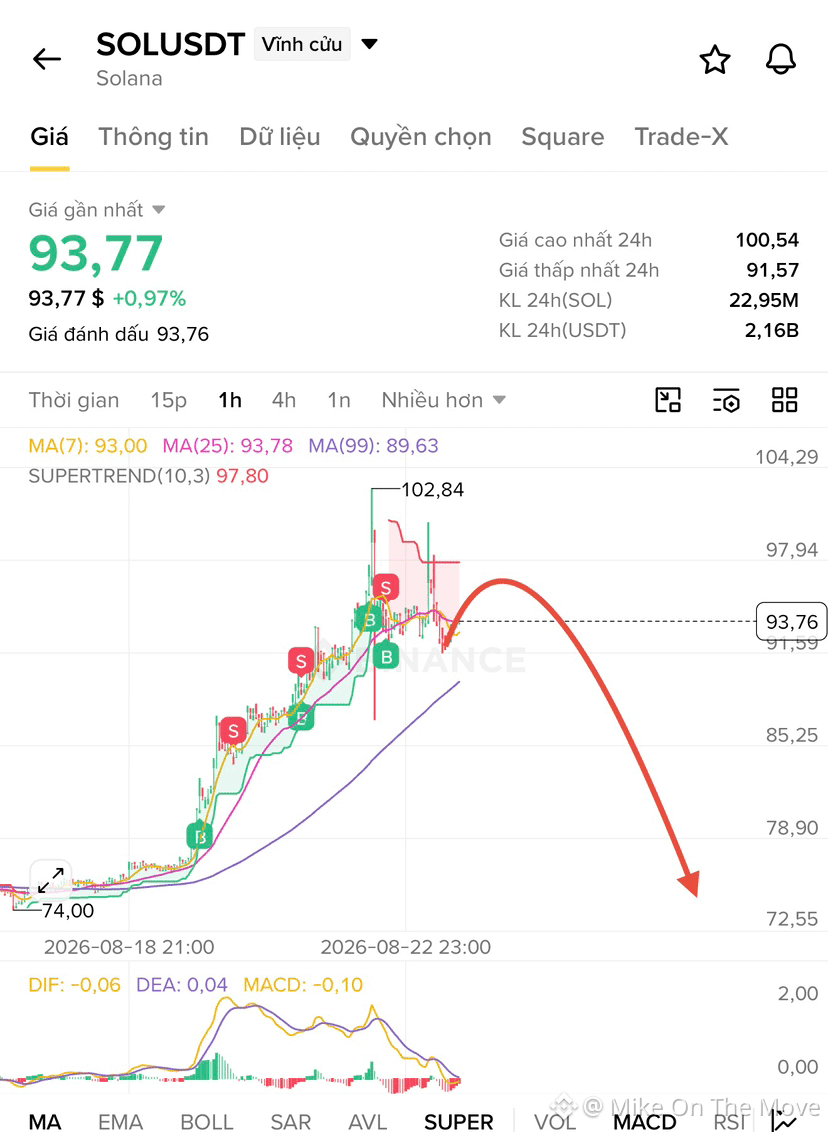Select the 1h timeframe
This screenshot has width=828, height=1132.
pyautogui.click(x=230, y=400)
